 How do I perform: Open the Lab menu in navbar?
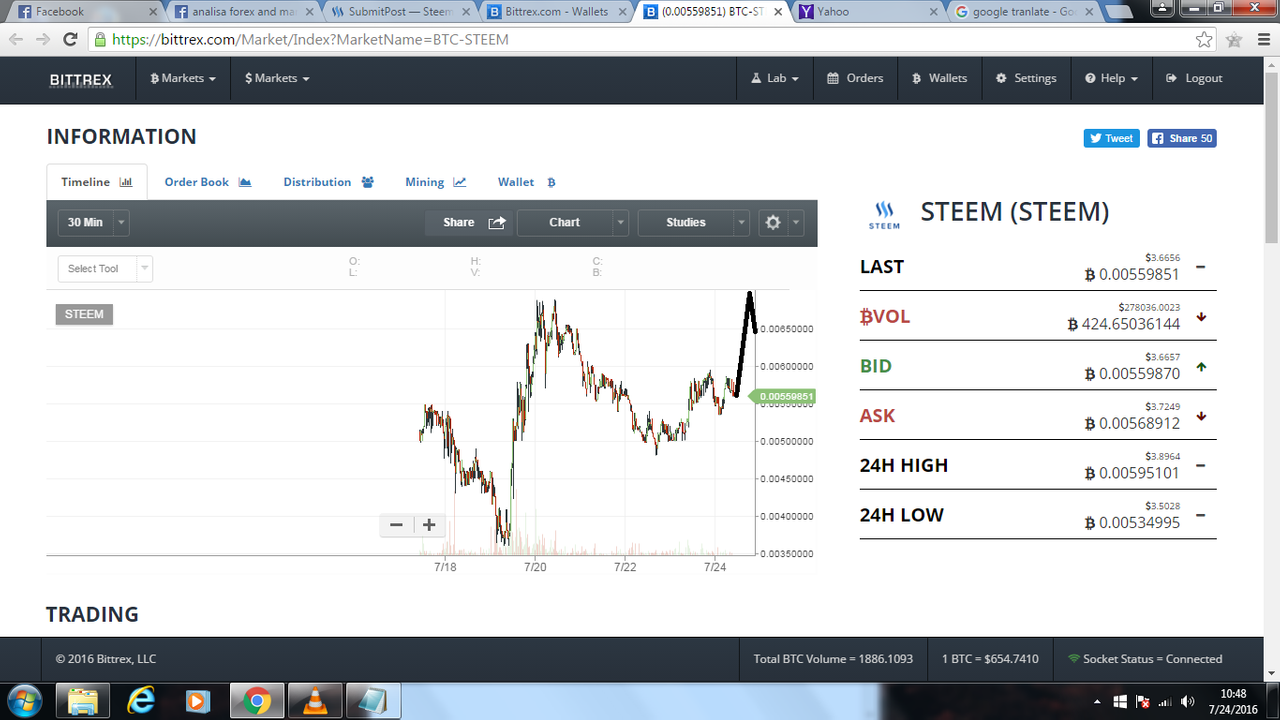pos(774,78)
